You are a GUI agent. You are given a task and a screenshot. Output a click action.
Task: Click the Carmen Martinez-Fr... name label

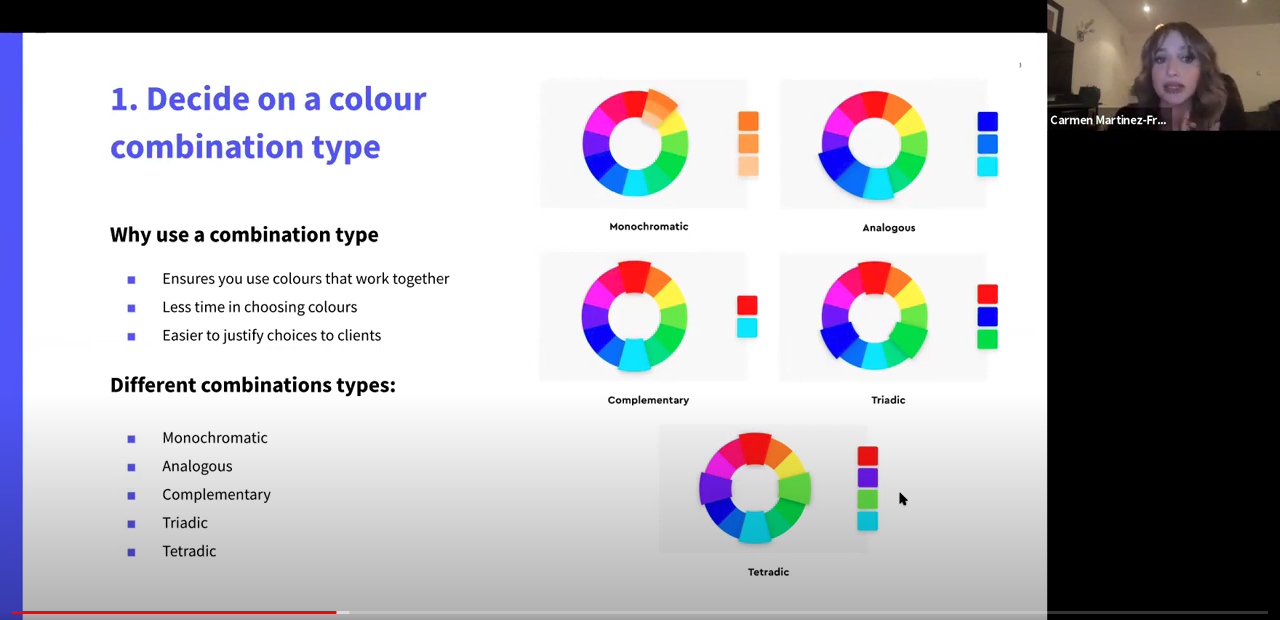1108,120
